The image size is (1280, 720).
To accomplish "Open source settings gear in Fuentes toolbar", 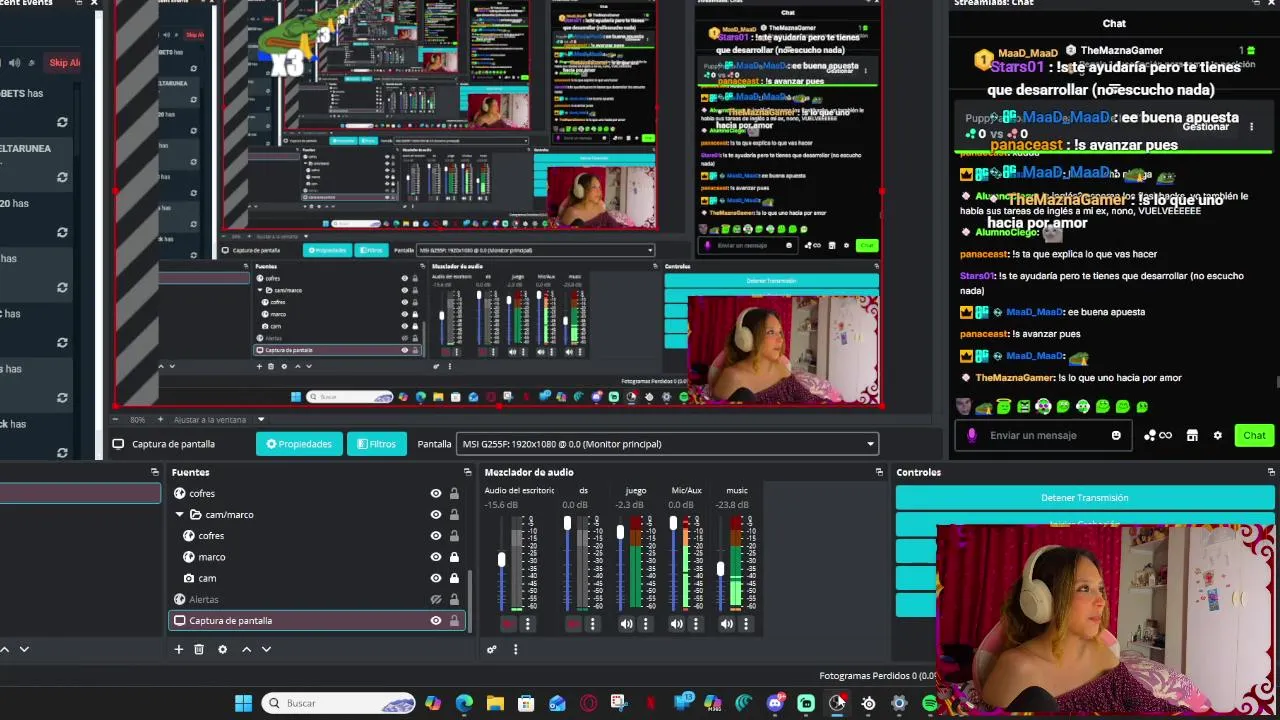I will click(222, 649).
